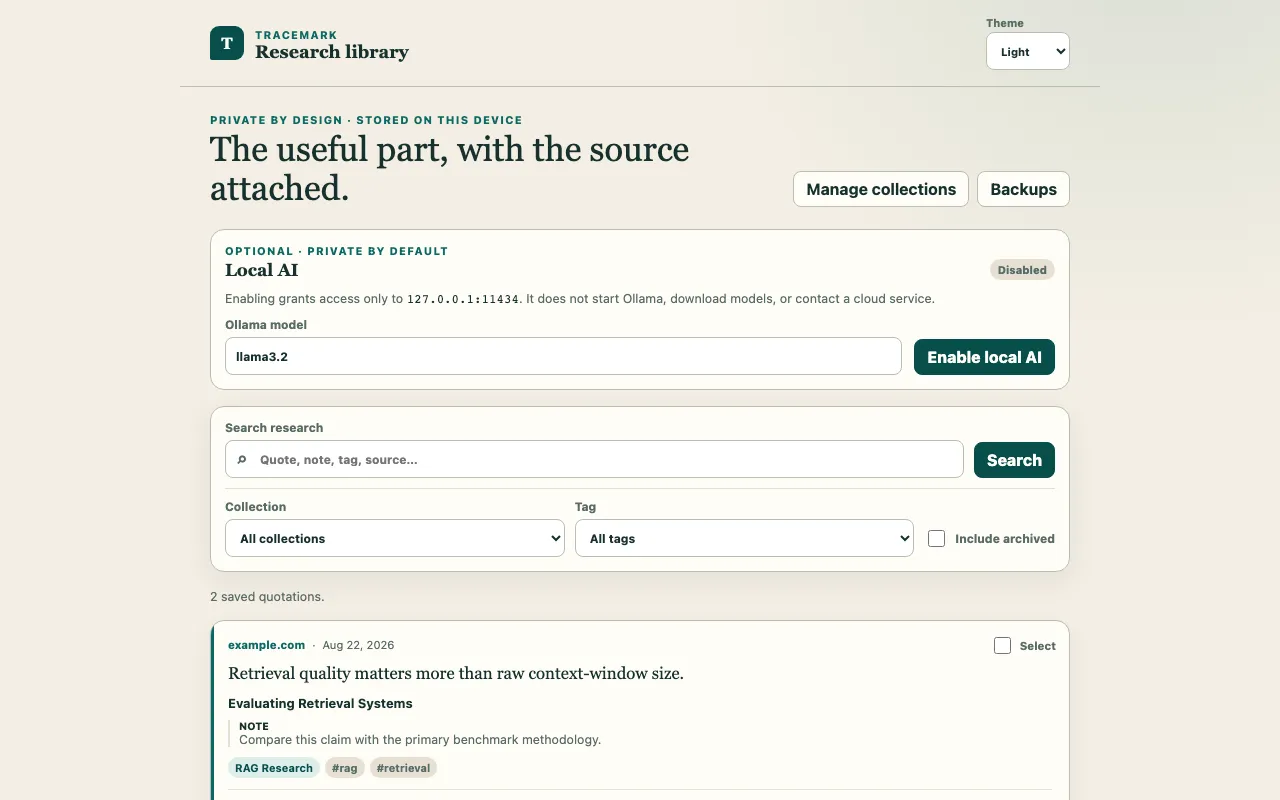Image resolution: width=1280 pixels, height=800 pixels.
Task: Click the note about benchmark methodology
Action: pyautogui.click(x=420, y=740)
